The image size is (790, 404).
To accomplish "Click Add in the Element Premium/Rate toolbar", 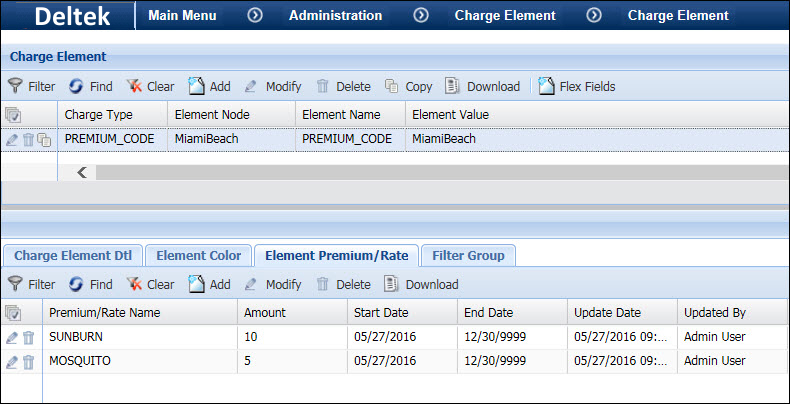I will (209, 284).
